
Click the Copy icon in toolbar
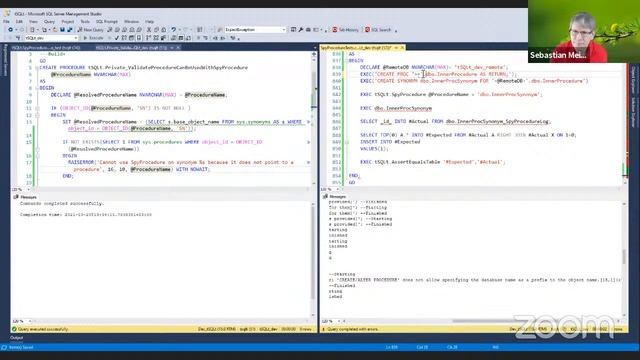tap(156, 30)
